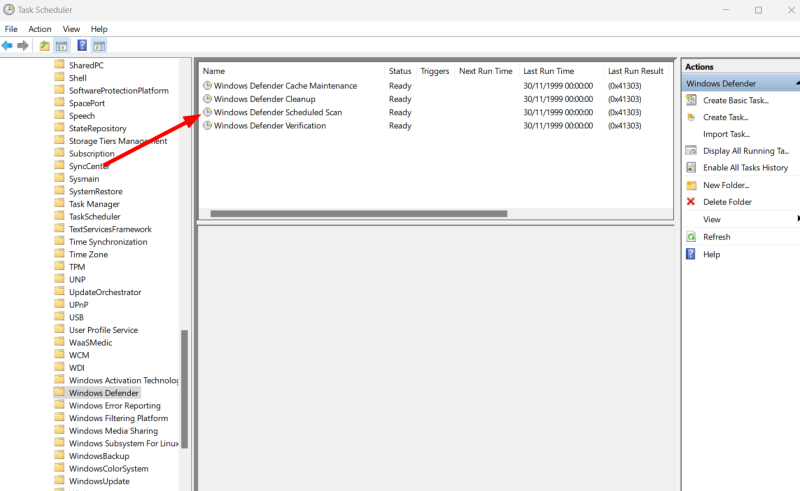Select the WaaSMedic folder
This screenshot has width=800, height=491.
coord(91,342)
